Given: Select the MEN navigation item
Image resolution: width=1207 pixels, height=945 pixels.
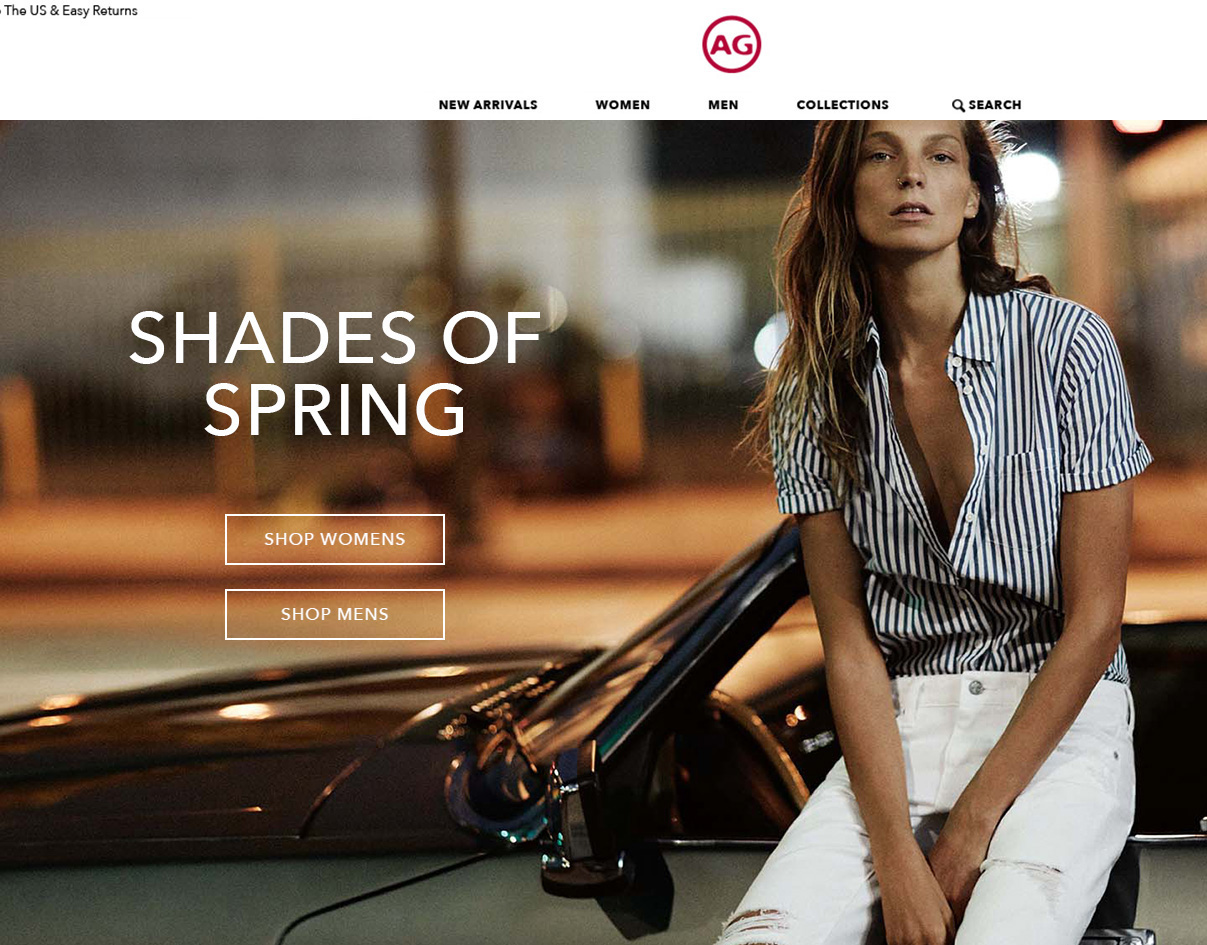Looking at the screenshot, I should (x=723, y=105).
